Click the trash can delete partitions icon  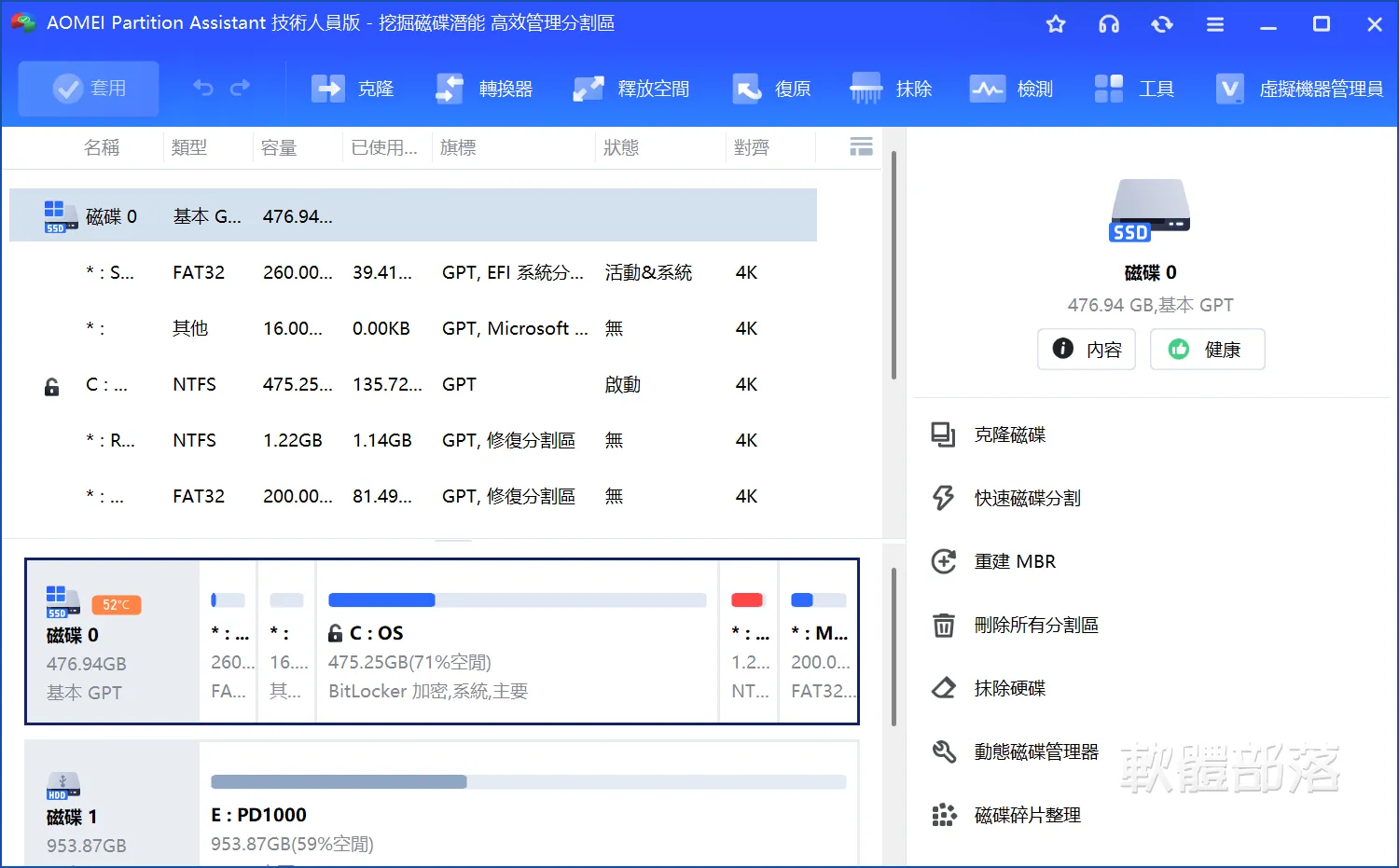[x=944, y=625]
